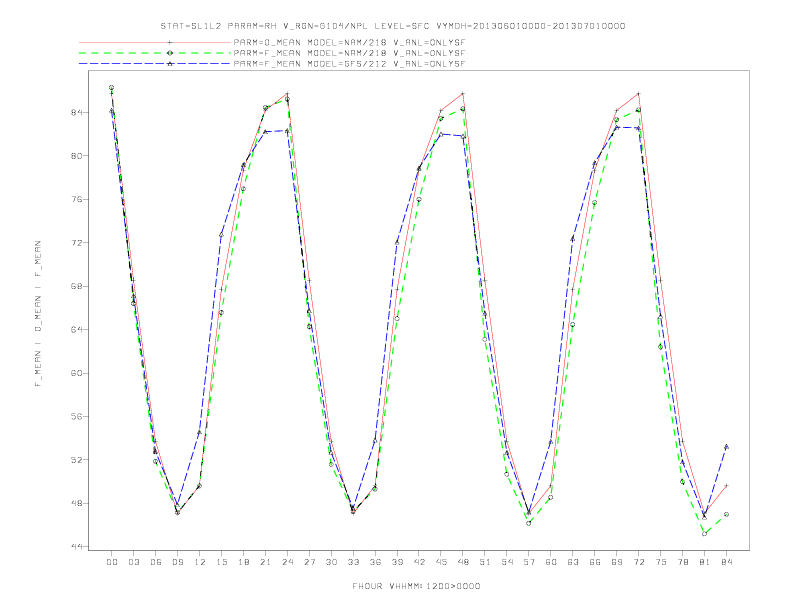Screen dimensions: 792x612
Task: Click x-axis hour label 24
Action: click(287, 562)
